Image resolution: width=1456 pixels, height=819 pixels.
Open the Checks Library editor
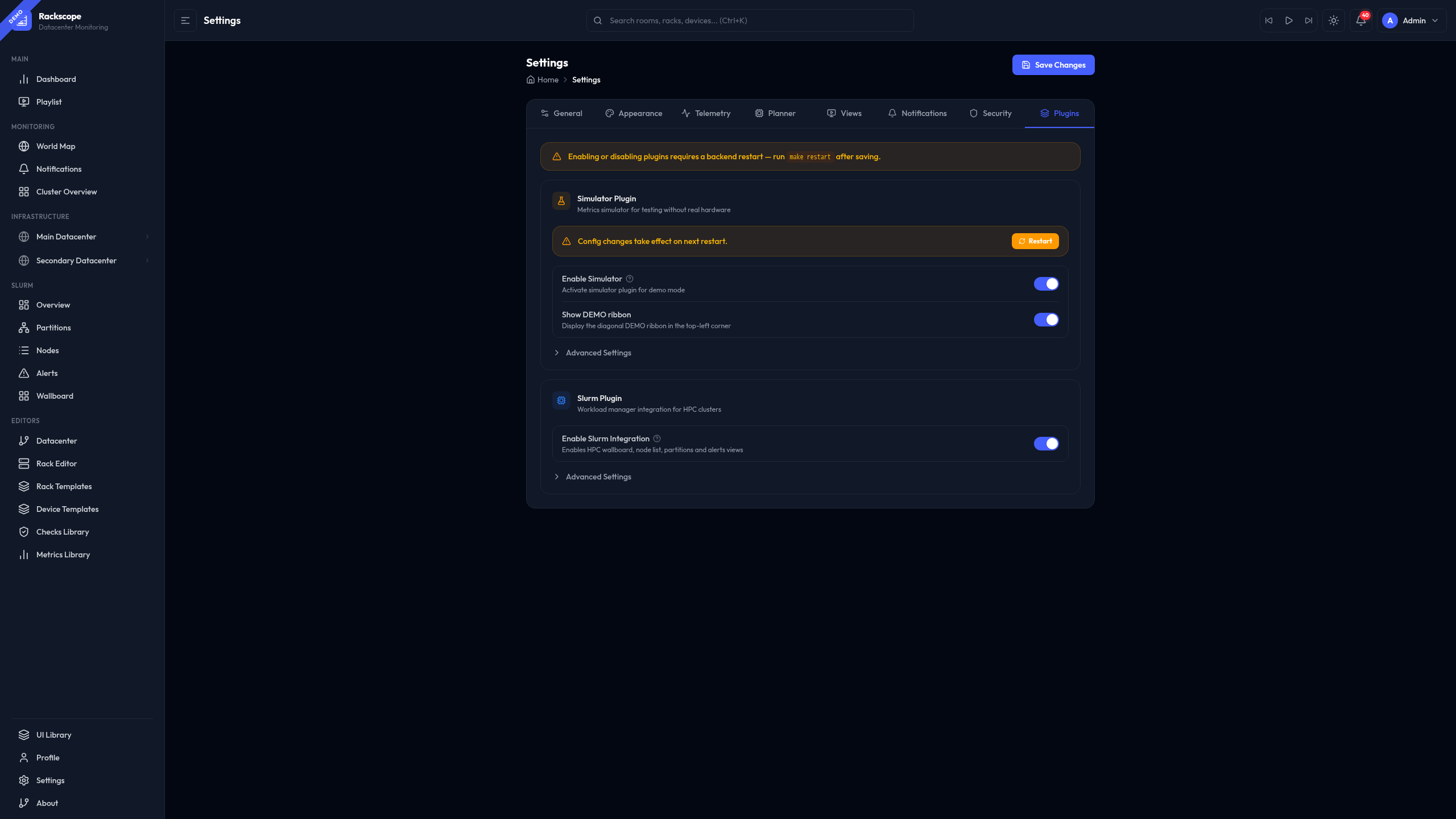[x=63, y=532]
